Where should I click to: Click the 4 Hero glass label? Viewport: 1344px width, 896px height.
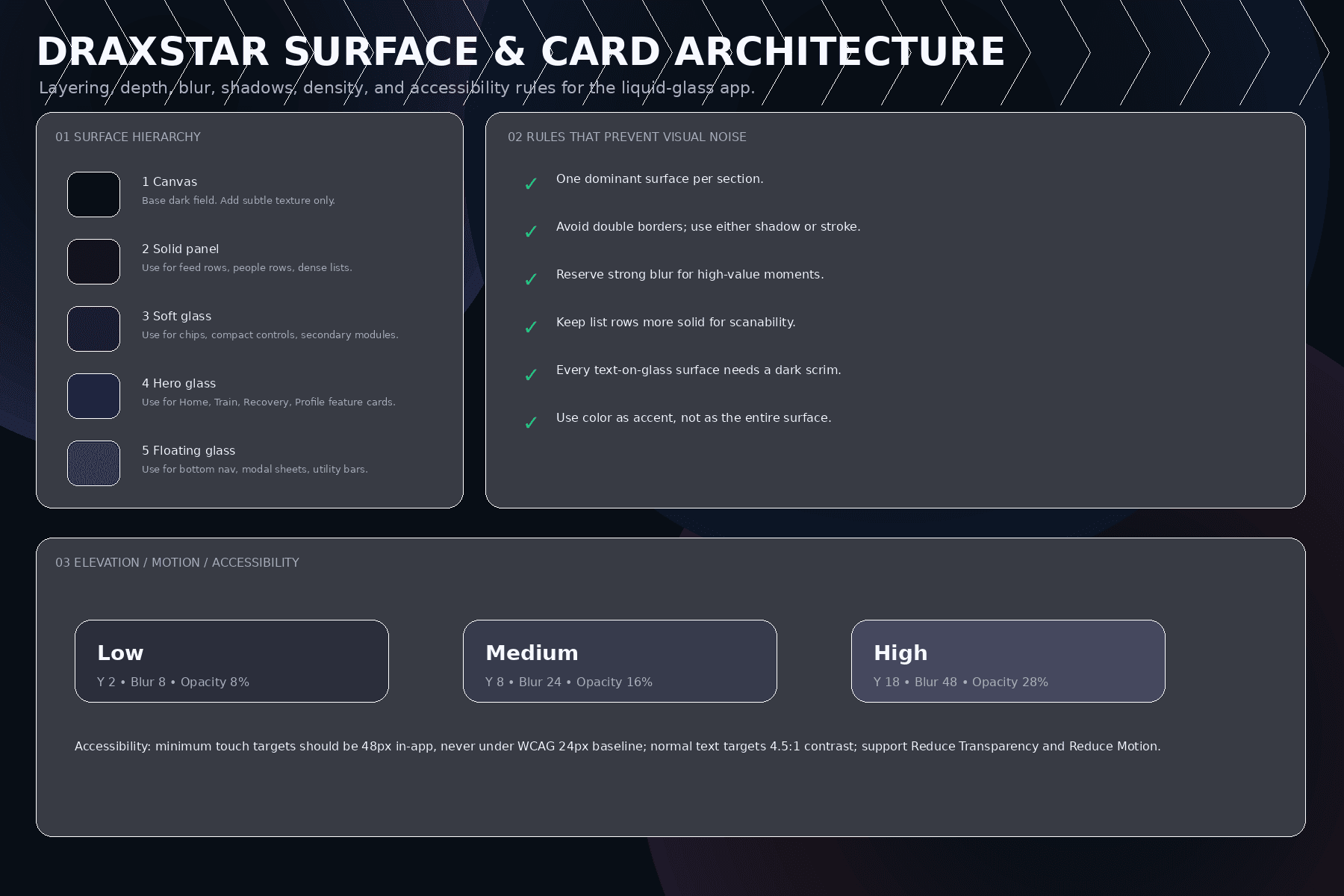tap(178, 384)
